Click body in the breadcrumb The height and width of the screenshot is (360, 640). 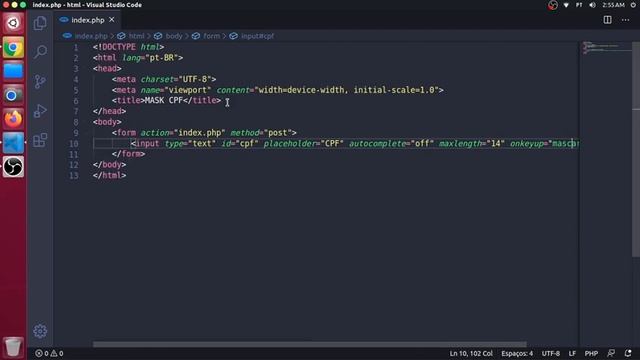(x=174, y=36)
